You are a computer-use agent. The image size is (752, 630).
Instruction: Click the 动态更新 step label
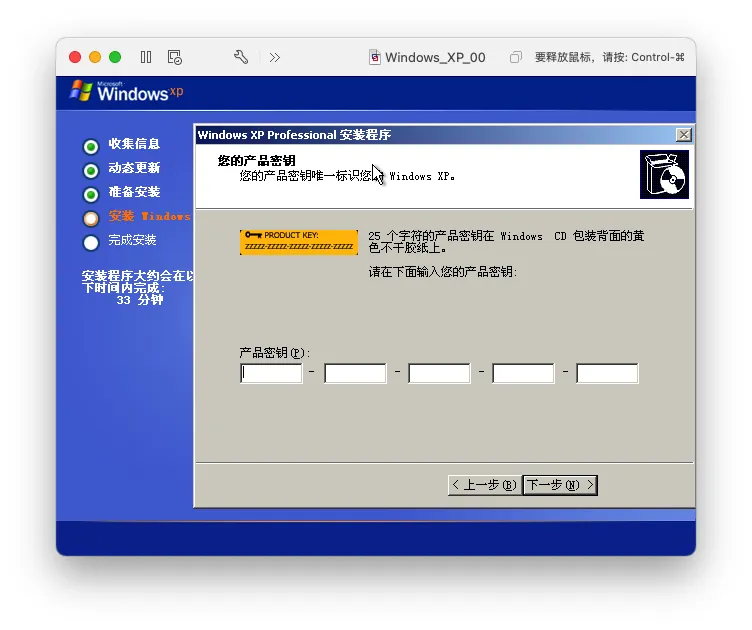click(x=134, y=168)
